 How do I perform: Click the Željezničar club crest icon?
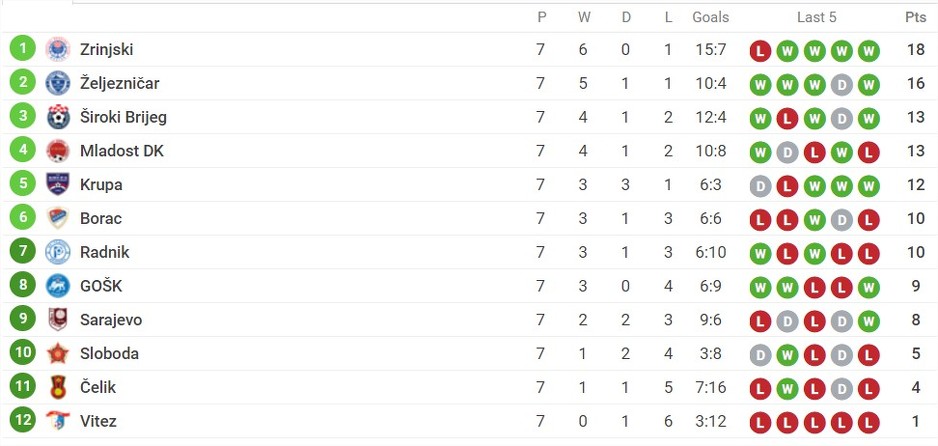tap(58, 83)
